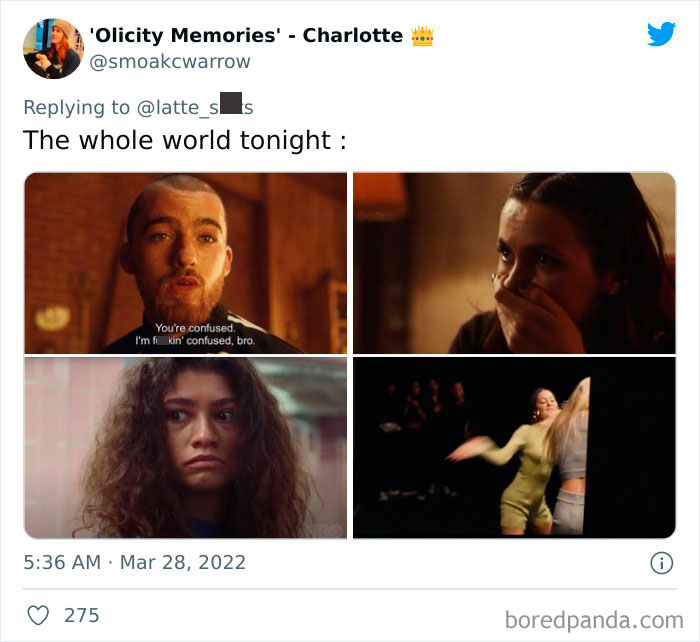Image resolution: width=700 pixels, height=642 pixels.
Task: Open the "You're confused" subtitle image
Action: point(186,263)
